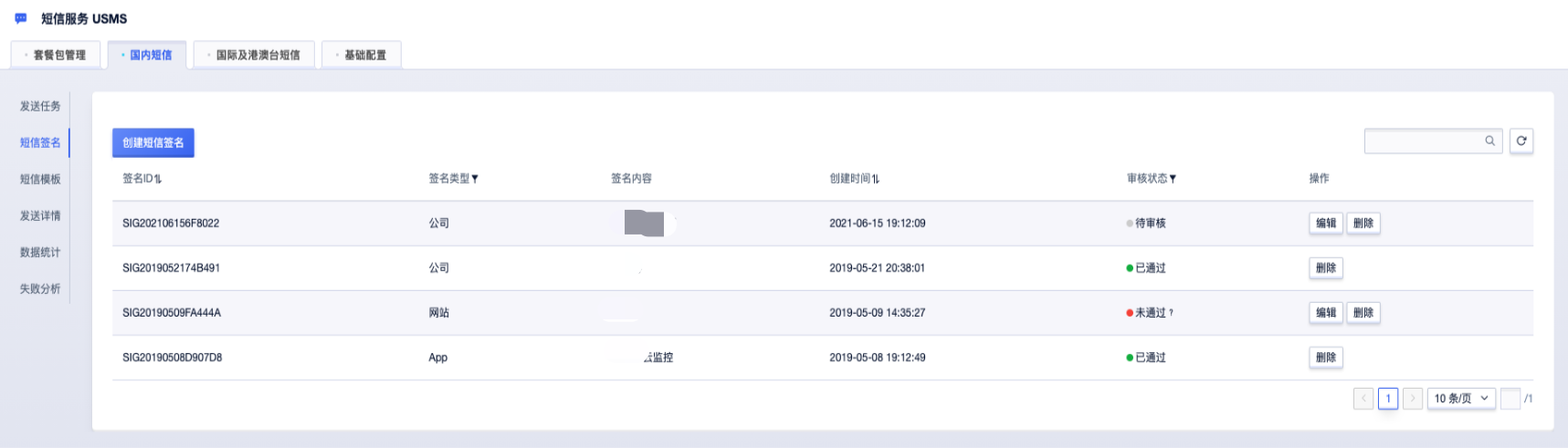Image resolution: width=1568 pixels, height=448 pixels.
Task: Click the USMS message service logo icon
Action: click(21, 18)
